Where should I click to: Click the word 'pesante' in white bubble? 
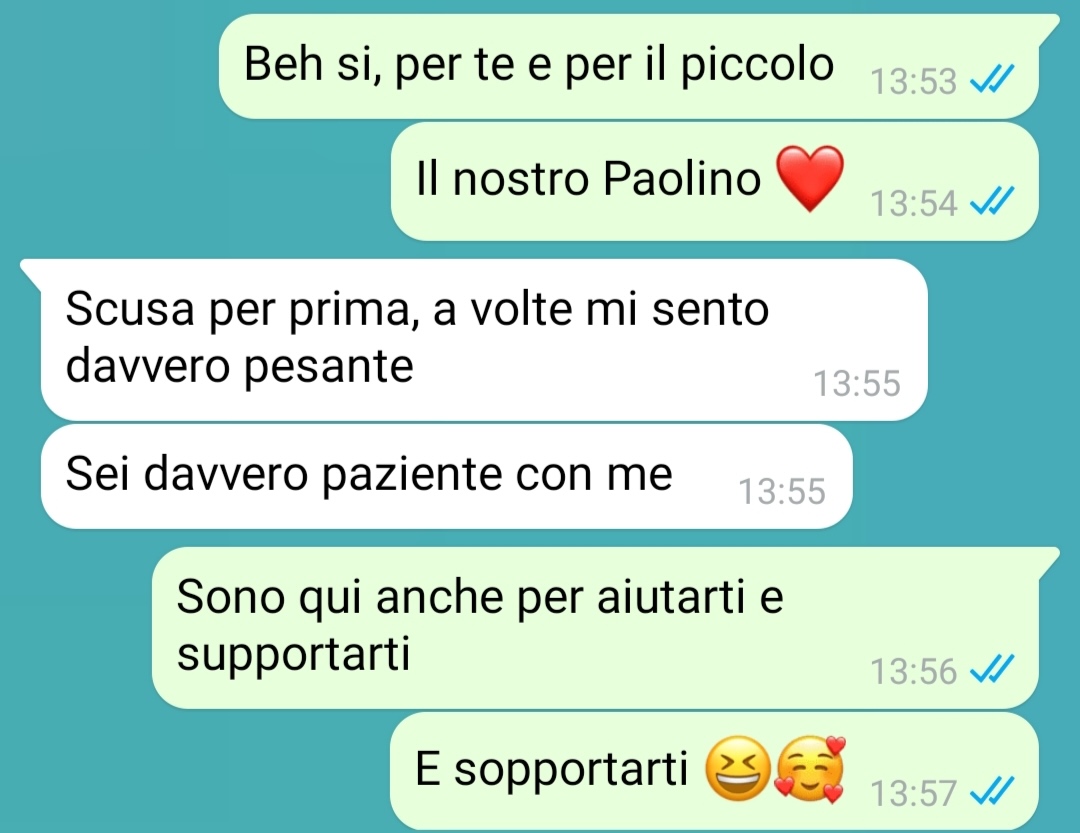[329, 365]
